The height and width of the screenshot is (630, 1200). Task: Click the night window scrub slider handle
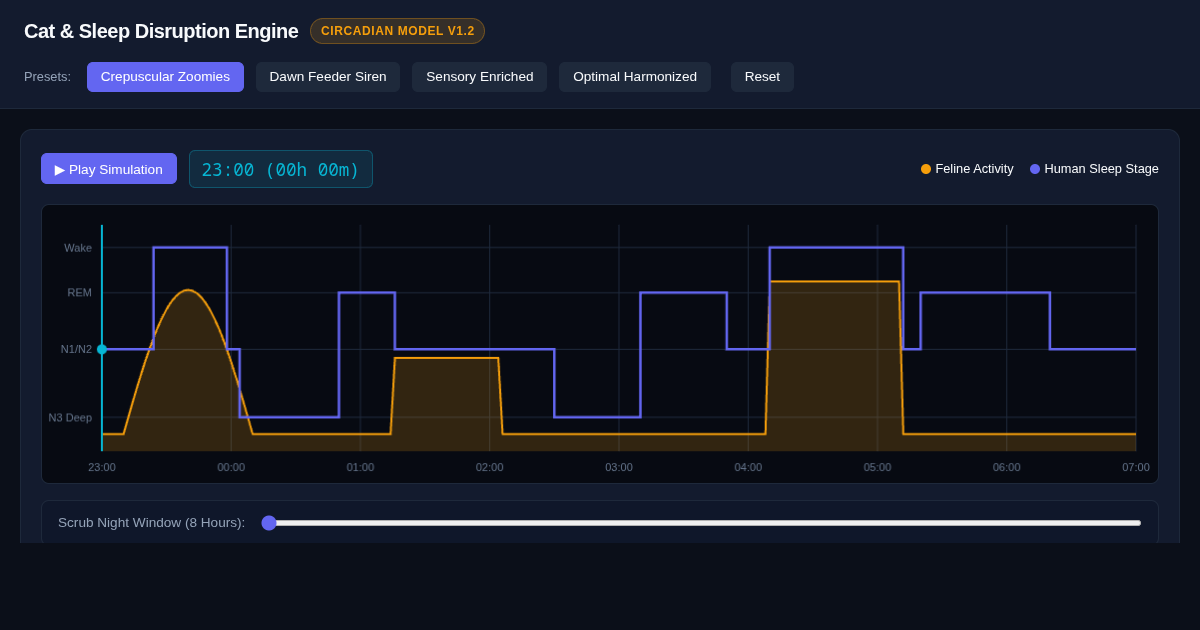269,523
